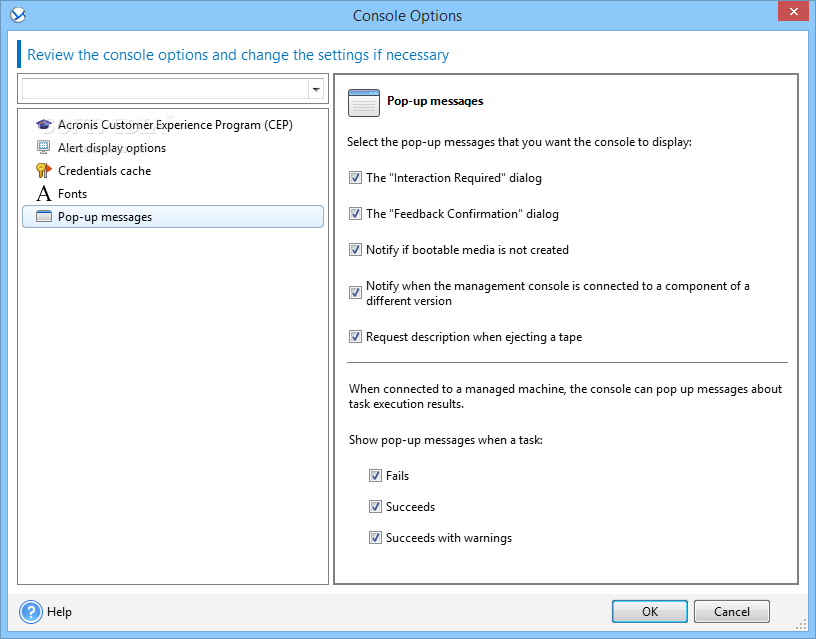The height and width of the screenshot is (639, 816).
Task: Uncheck Request description when ejecting a tape
Action: point(355,337)
